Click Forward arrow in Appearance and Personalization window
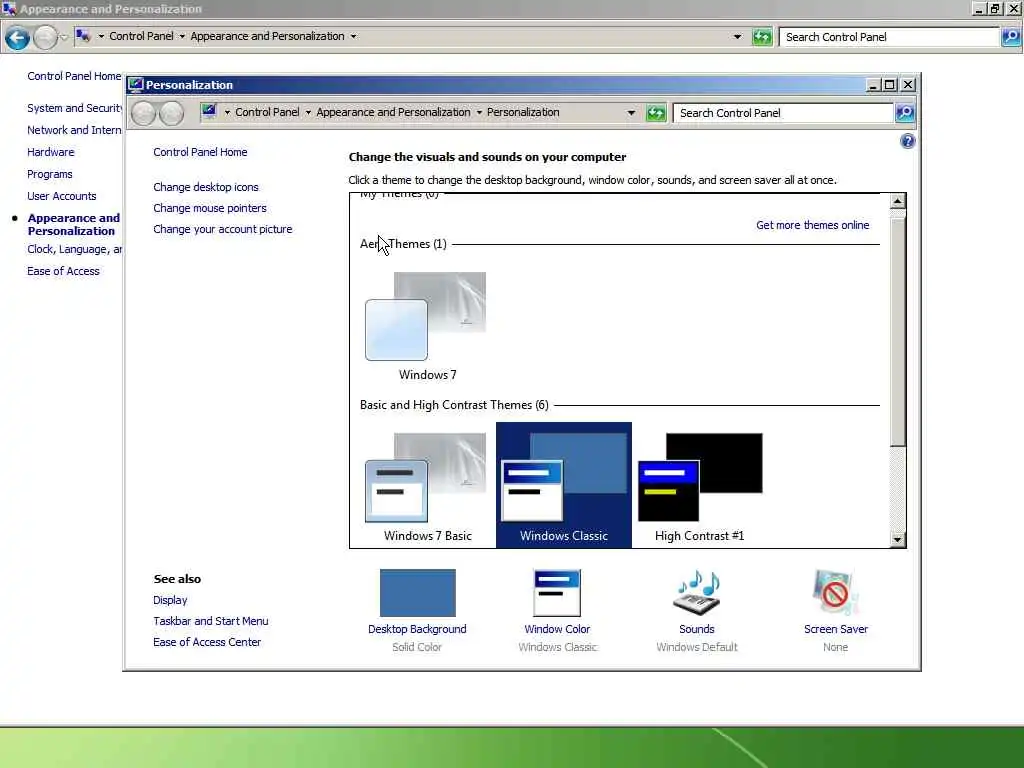This screenshot has height=768, width=1024. click(x=45, y=39)
